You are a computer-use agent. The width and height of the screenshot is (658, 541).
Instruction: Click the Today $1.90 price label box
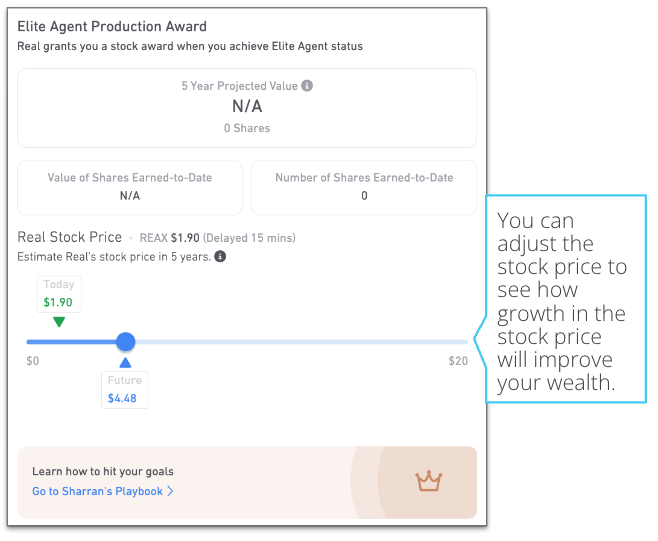click(59, 294)
